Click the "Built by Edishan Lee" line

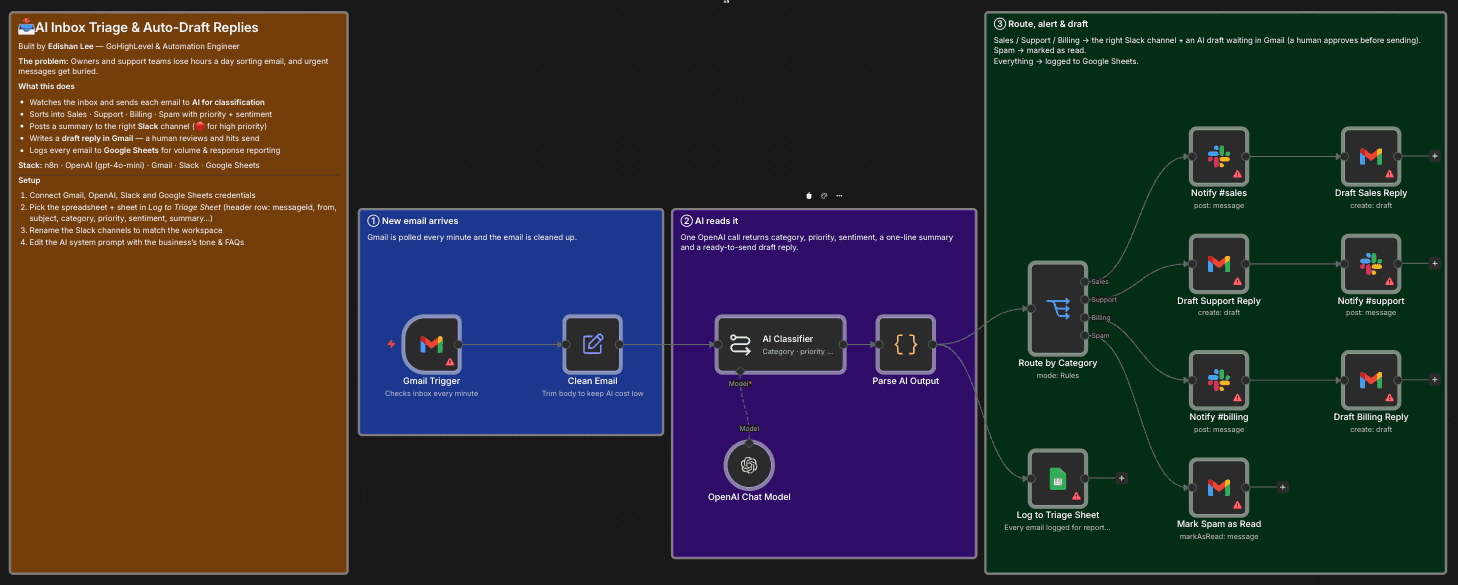click(x=129, y=46)
